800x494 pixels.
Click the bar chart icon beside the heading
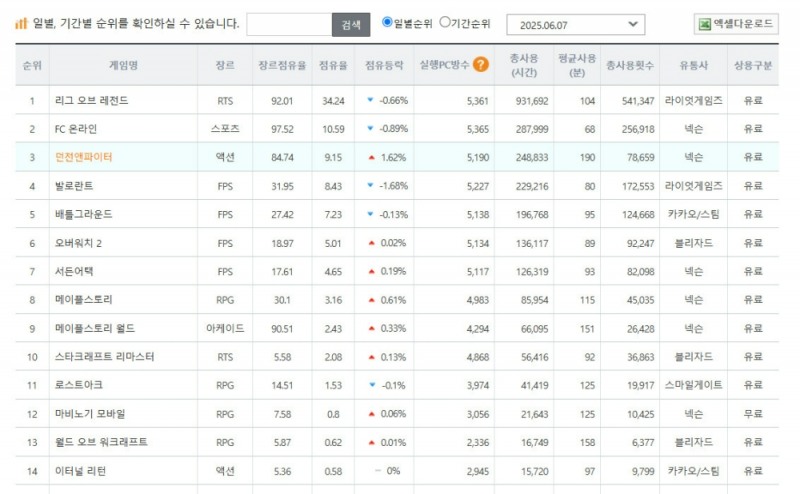21,23
